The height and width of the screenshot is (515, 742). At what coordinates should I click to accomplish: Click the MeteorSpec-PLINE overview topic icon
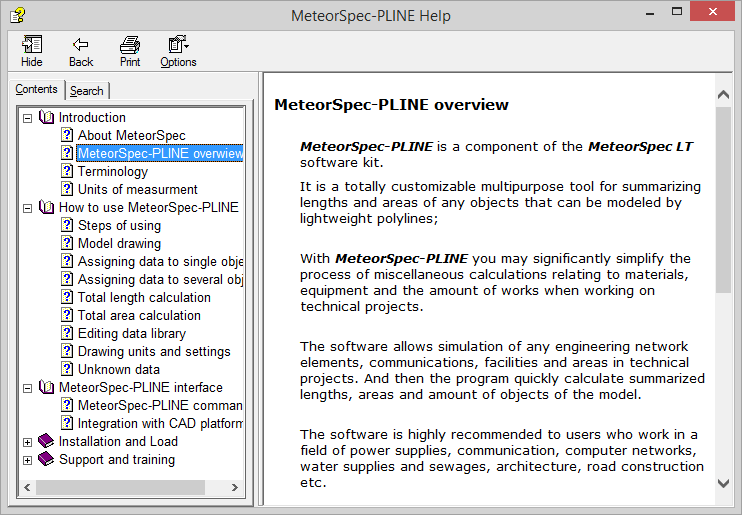[x=67, y=153]
